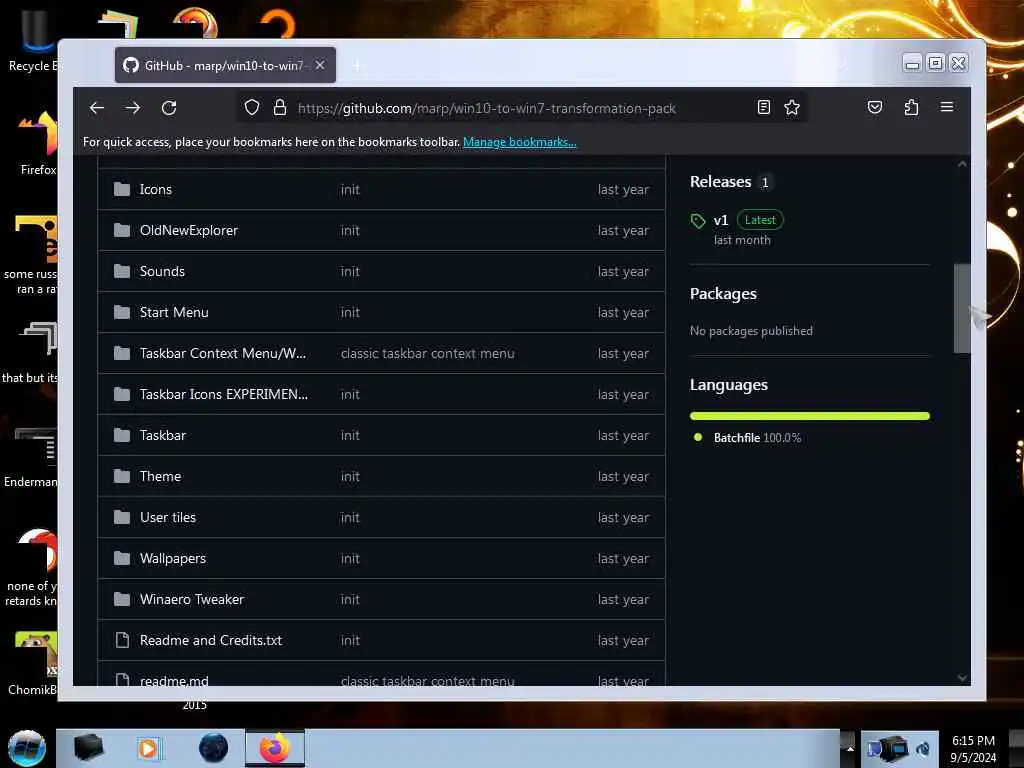Toggle reader view icon in address bar
1024x768 pixels.
(x=763, y=108)
